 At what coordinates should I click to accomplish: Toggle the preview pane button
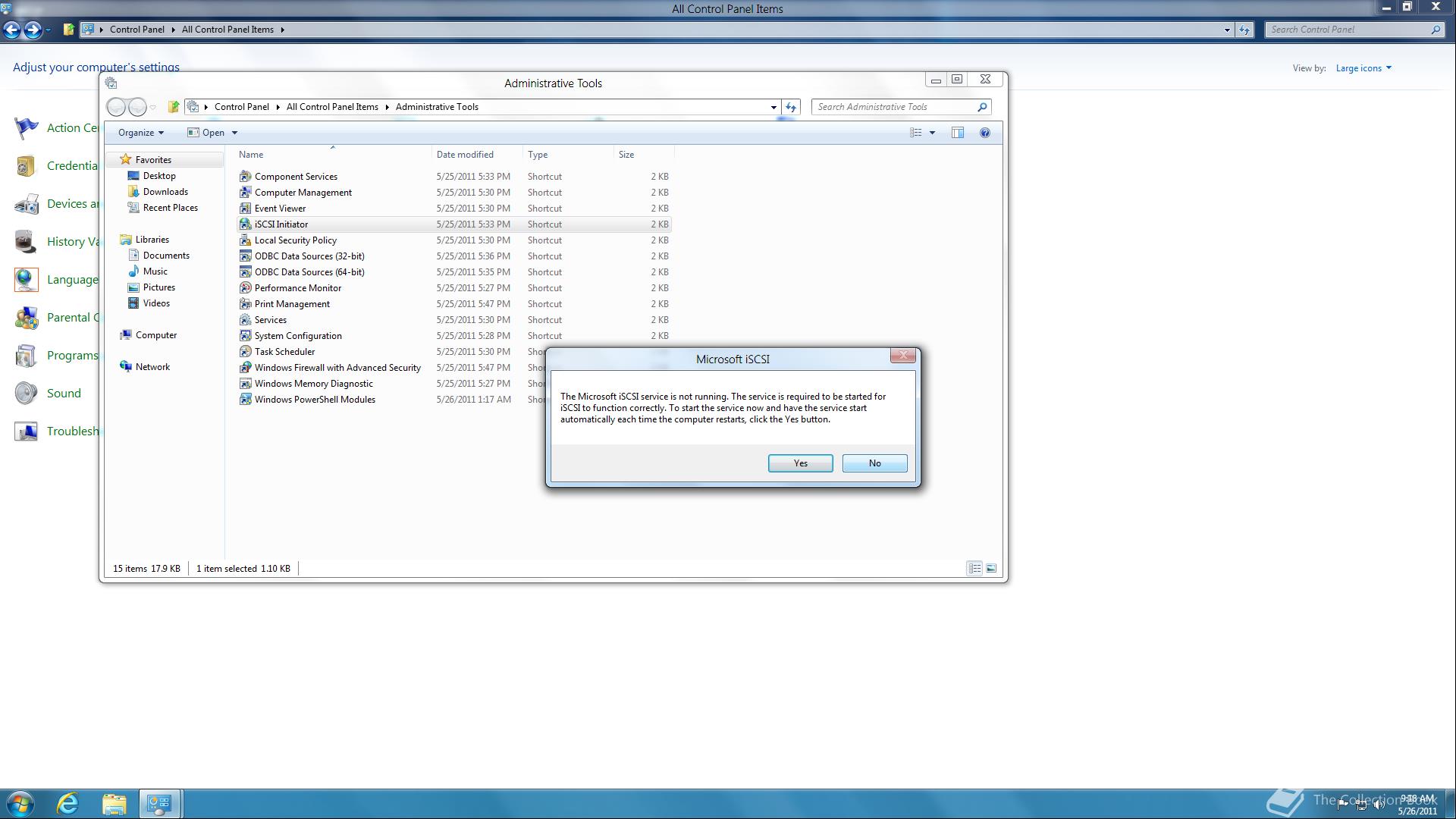(x=958, y=133)
